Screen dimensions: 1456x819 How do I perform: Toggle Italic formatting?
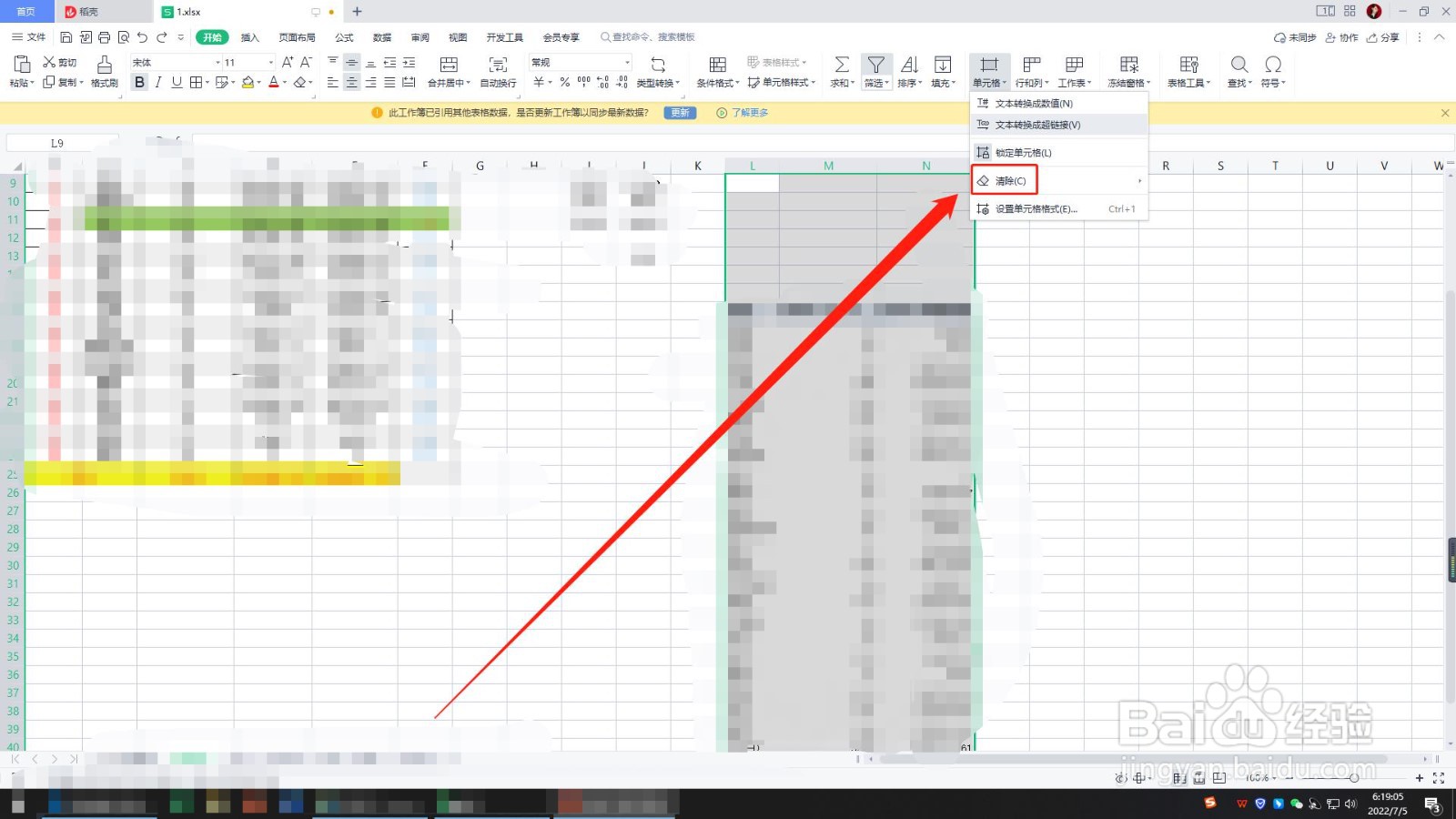(x=158, y=82)
